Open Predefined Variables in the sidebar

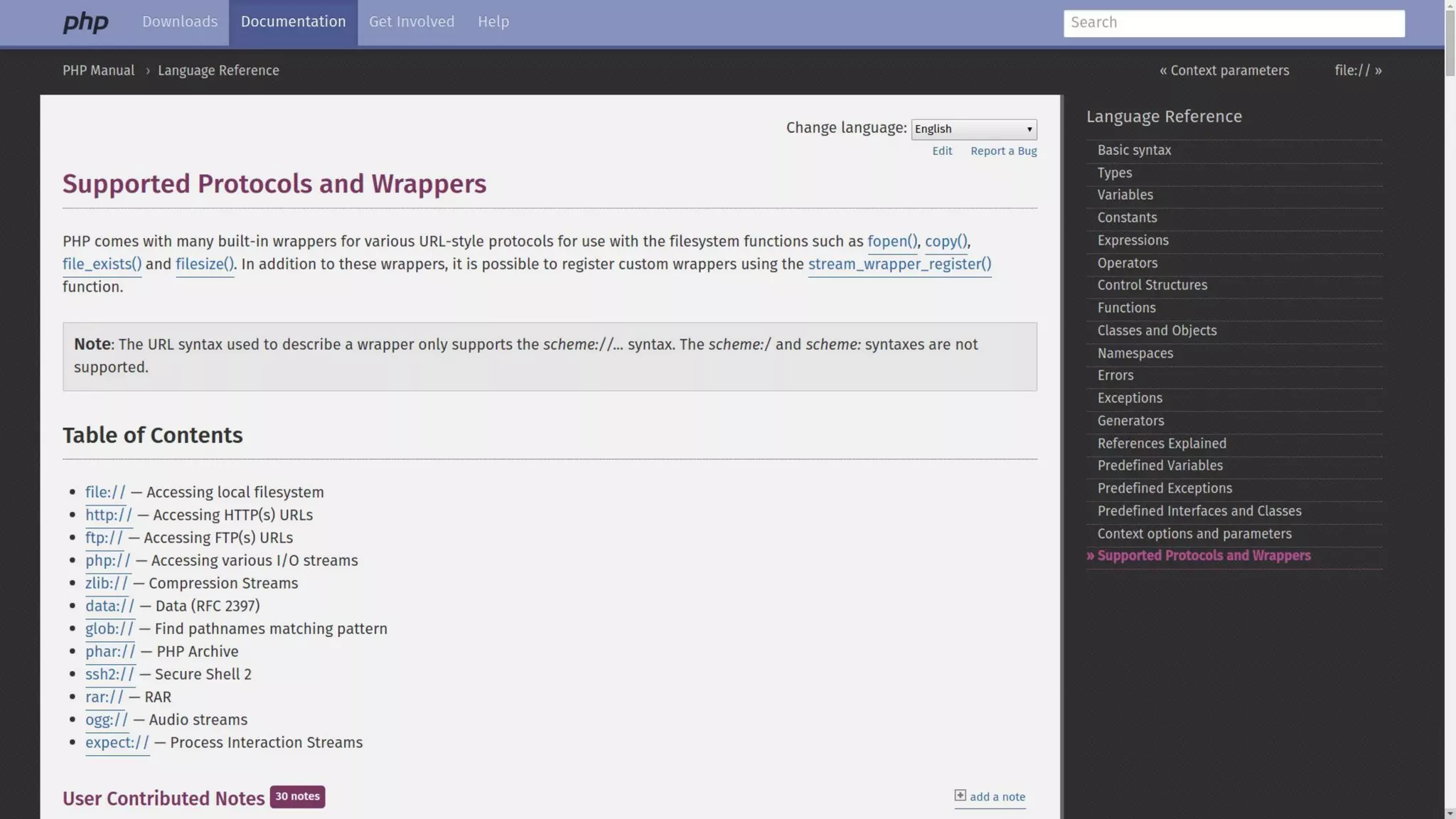[x=1160, y=466]
